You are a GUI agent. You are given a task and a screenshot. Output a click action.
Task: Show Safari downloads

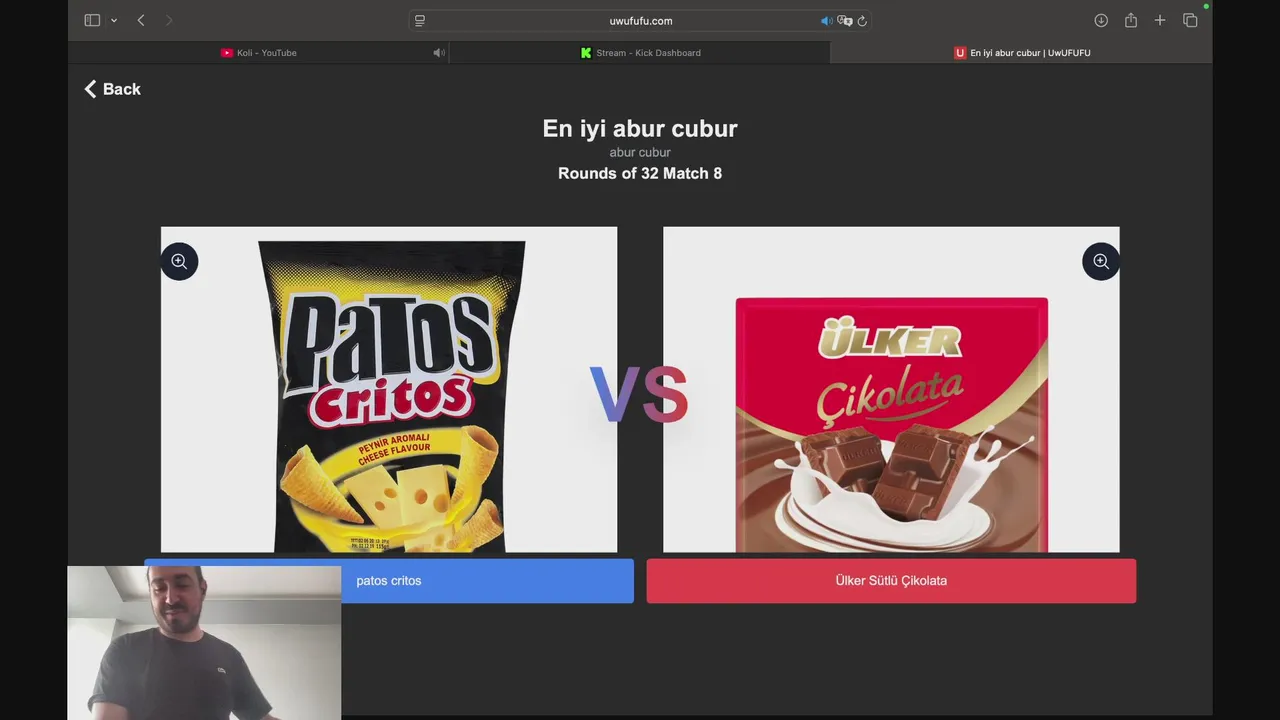(1101, 20)
